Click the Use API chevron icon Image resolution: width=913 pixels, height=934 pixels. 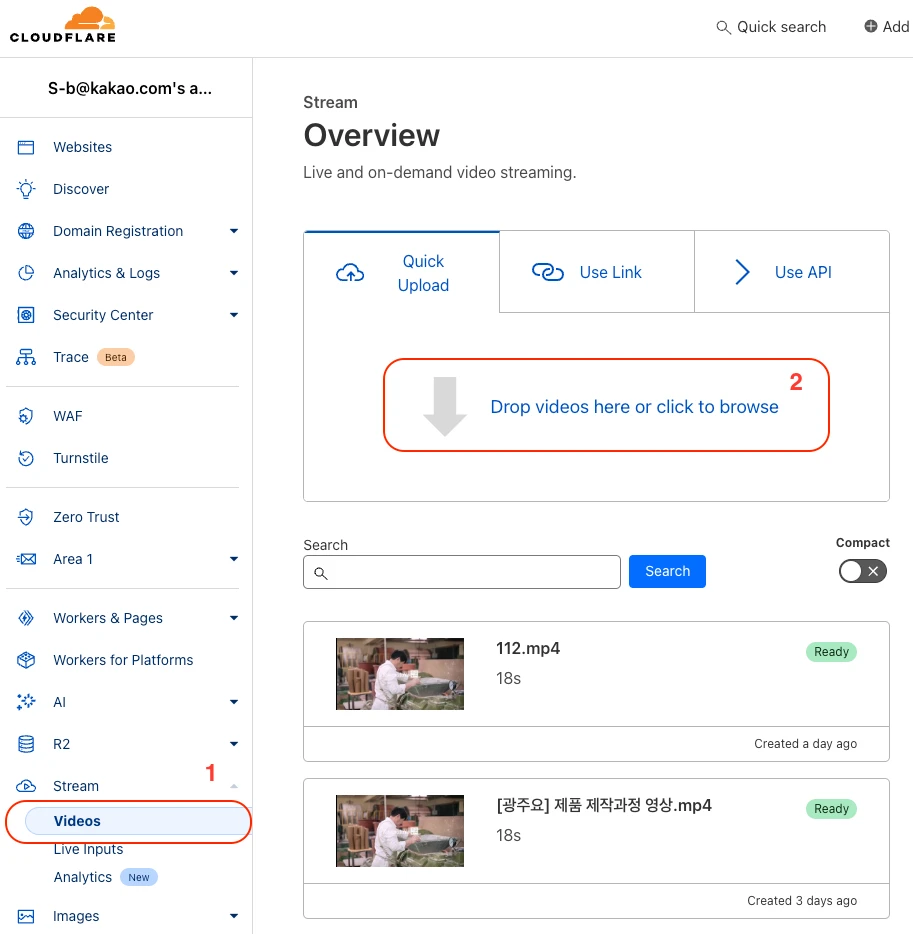[x=742, y=272]
